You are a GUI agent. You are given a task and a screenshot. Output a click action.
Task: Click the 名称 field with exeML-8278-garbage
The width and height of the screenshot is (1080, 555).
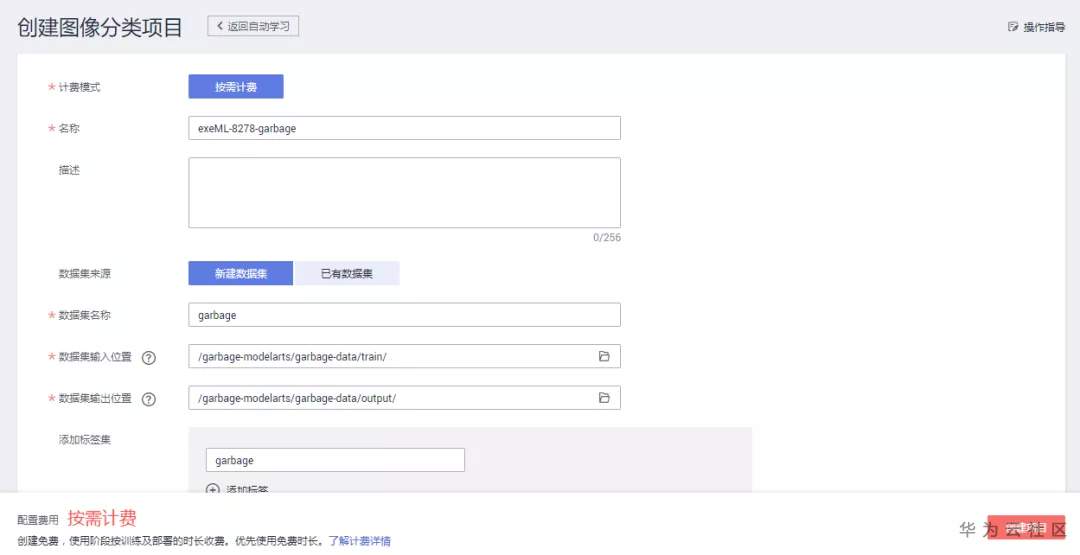coord(404,128)
